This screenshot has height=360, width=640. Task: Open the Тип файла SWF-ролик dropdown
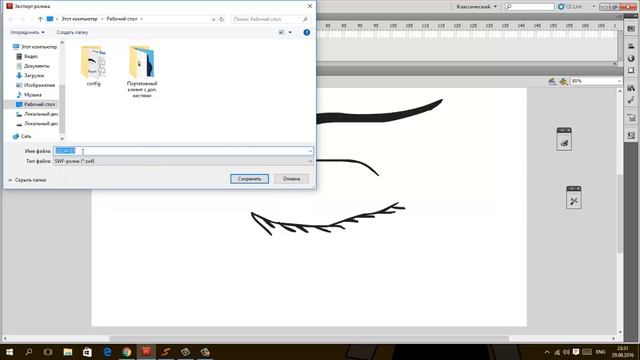183,161
